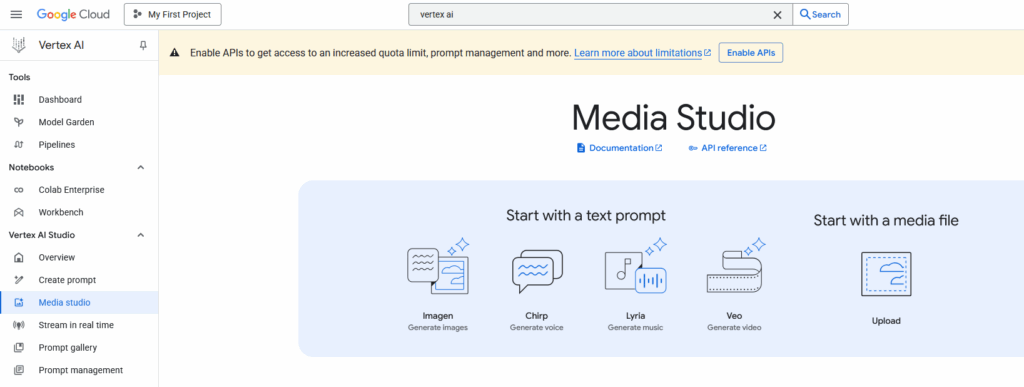This screenshot has width=1024, height=387.
Task: Click the Google Cloud logo
Action: (x=73, y=14)
